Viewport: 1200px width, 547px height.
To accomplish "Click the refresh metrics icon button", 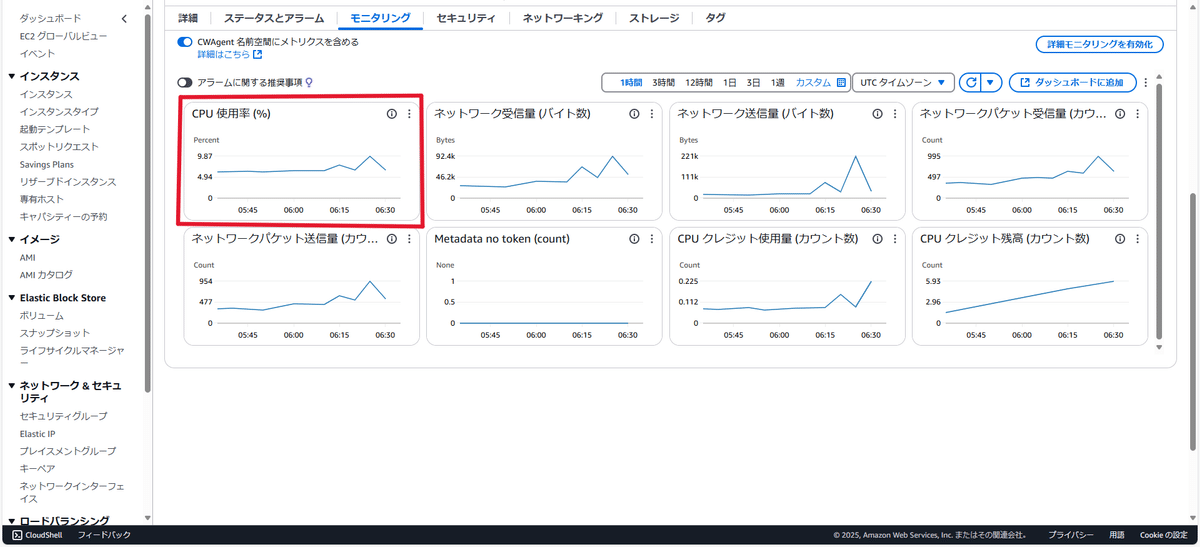I will pos(969,83).
